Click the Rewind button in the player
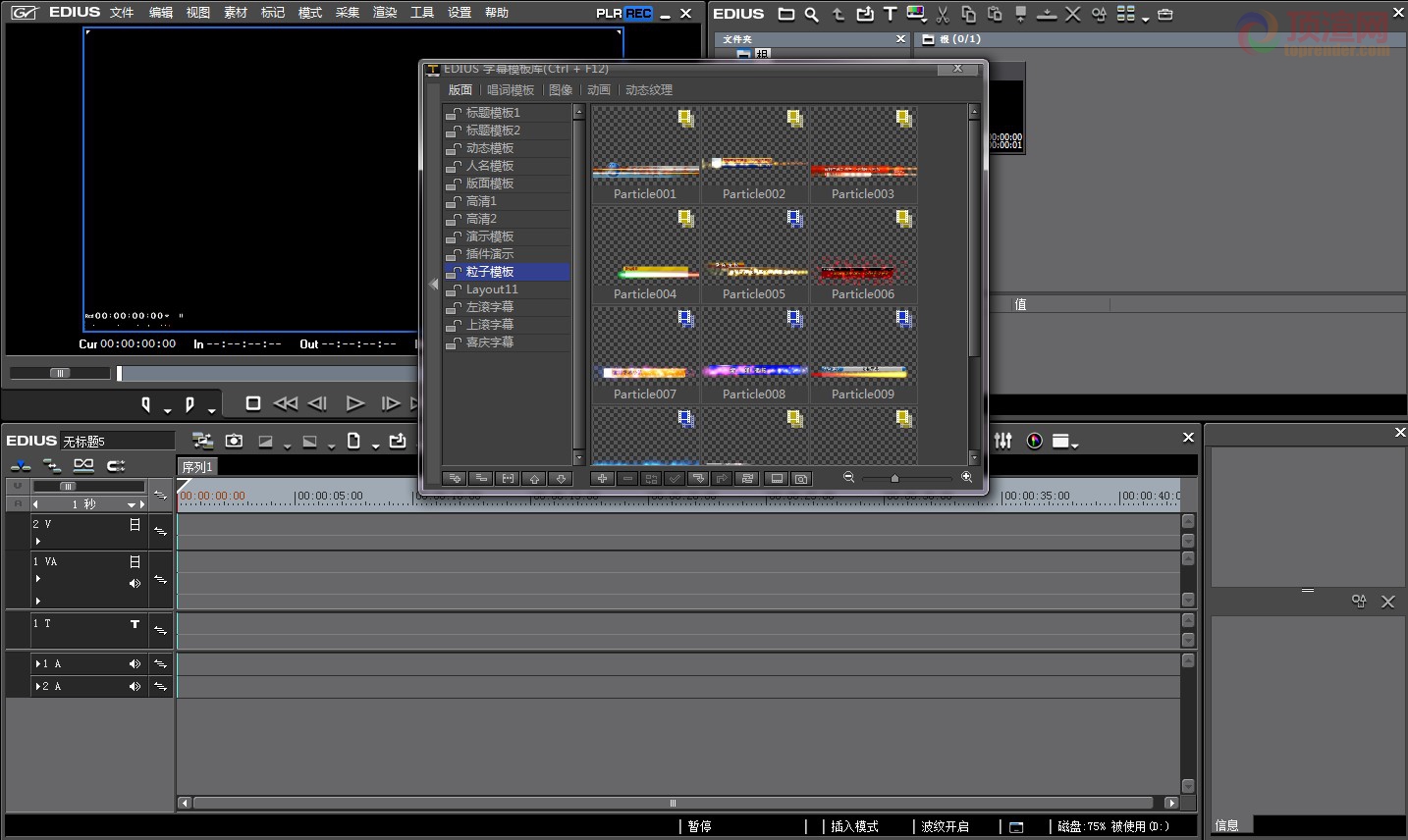This screenshot has width=1408, height=840. (x=286, y=403)
